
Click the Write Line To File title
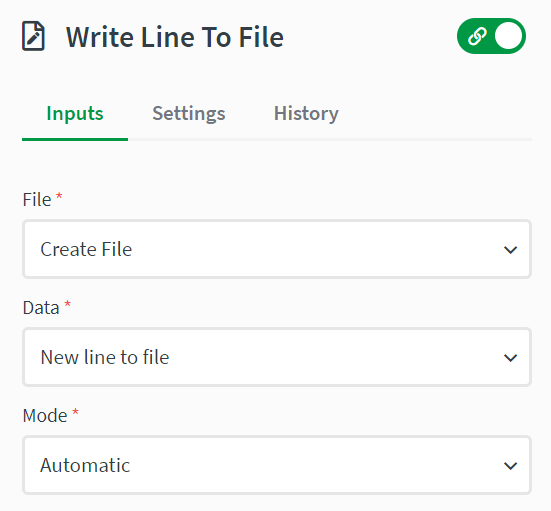(x=175, y=37)
